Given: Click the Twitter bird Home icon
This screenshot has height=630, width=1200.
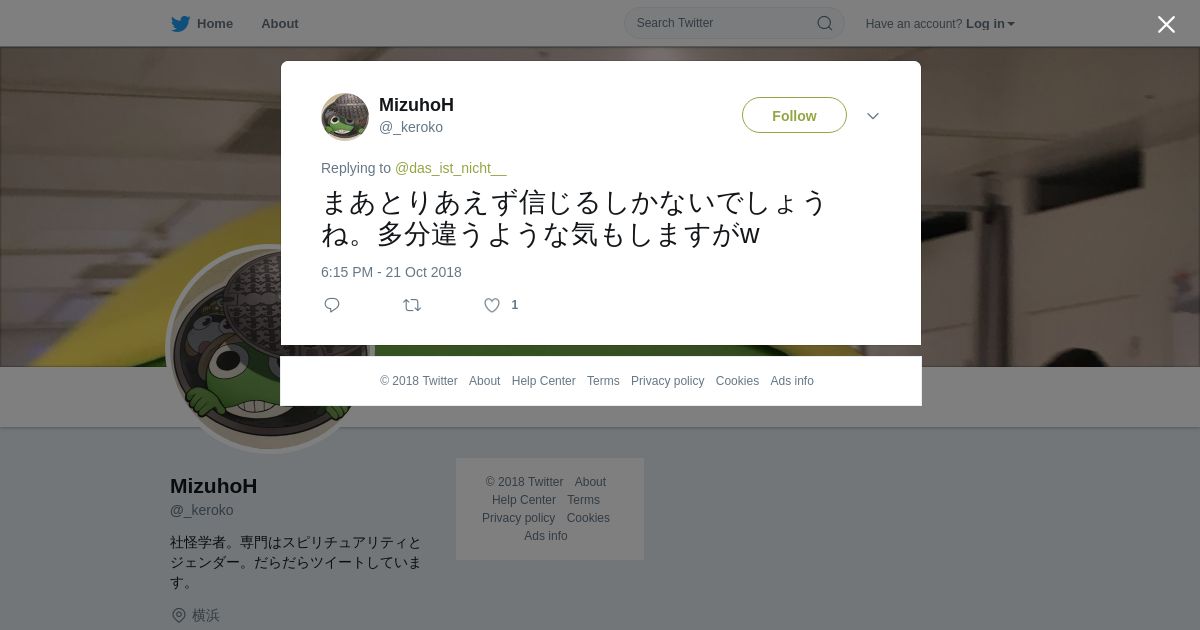Looking at the screenshot, I should pyautogui.click(x=180, y=24).
